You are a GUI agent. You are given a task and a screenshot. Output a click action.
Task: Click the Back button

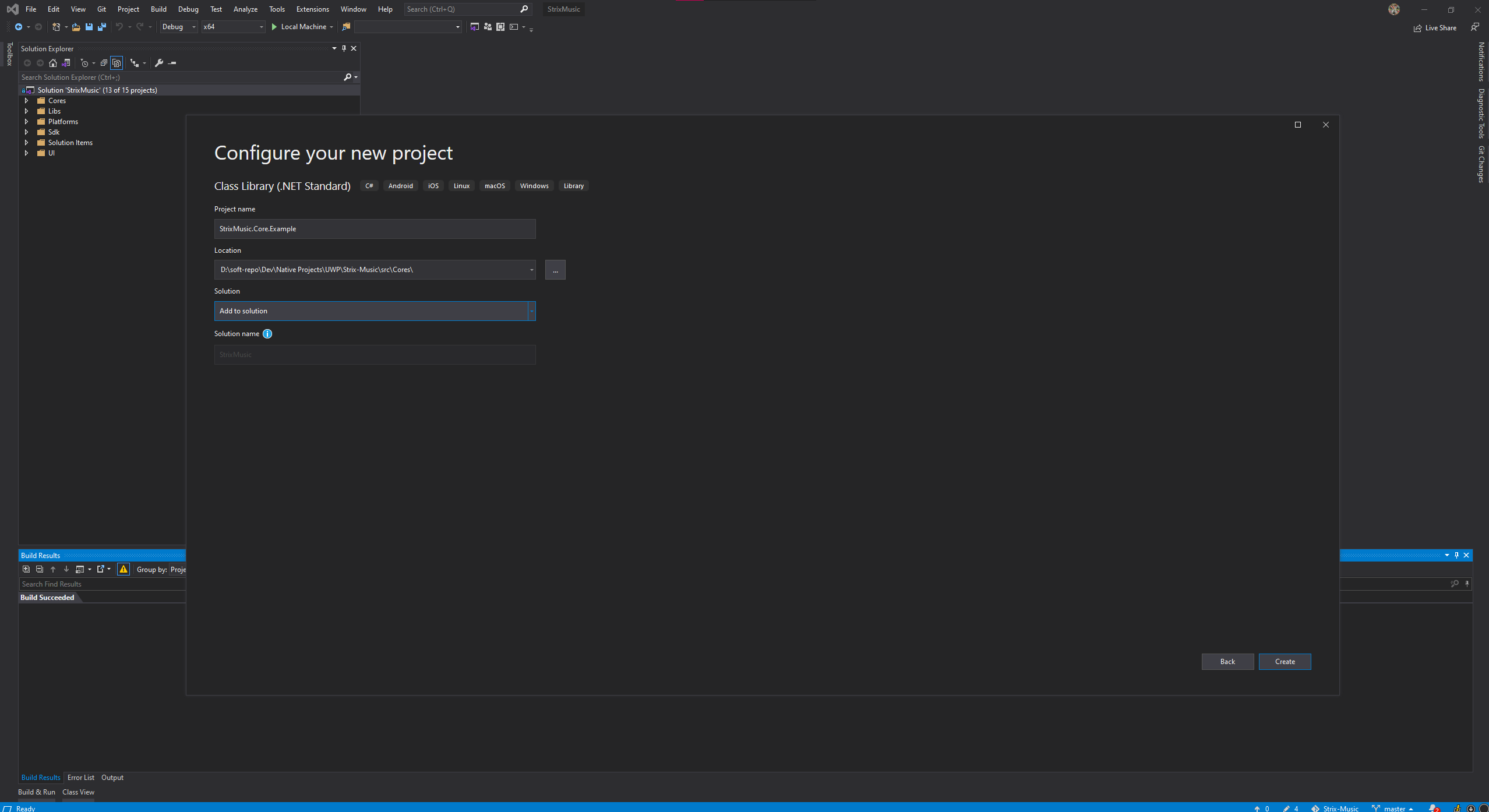[x=1227, y=662]
